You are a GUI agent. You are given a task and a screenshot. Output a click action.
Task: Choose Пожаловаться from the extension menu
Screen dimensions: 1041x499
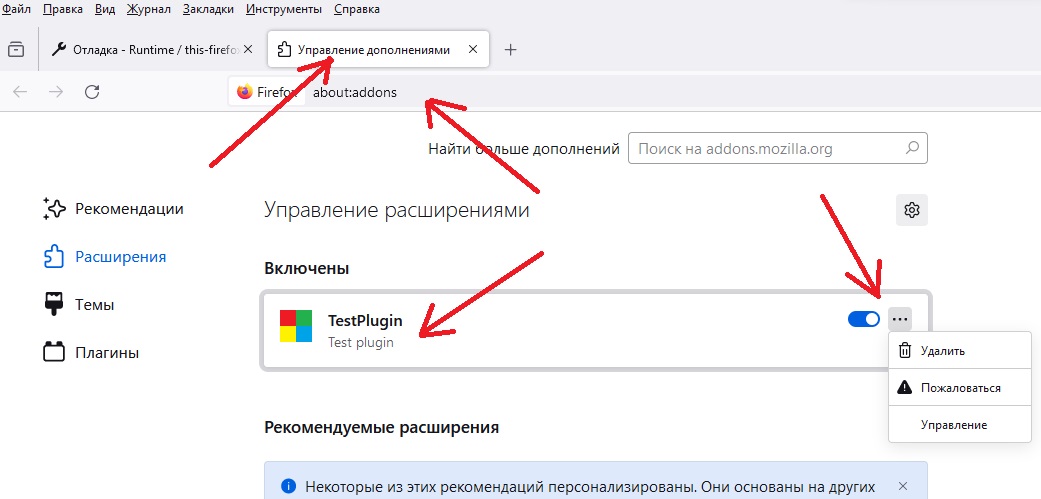pos(959,388)
